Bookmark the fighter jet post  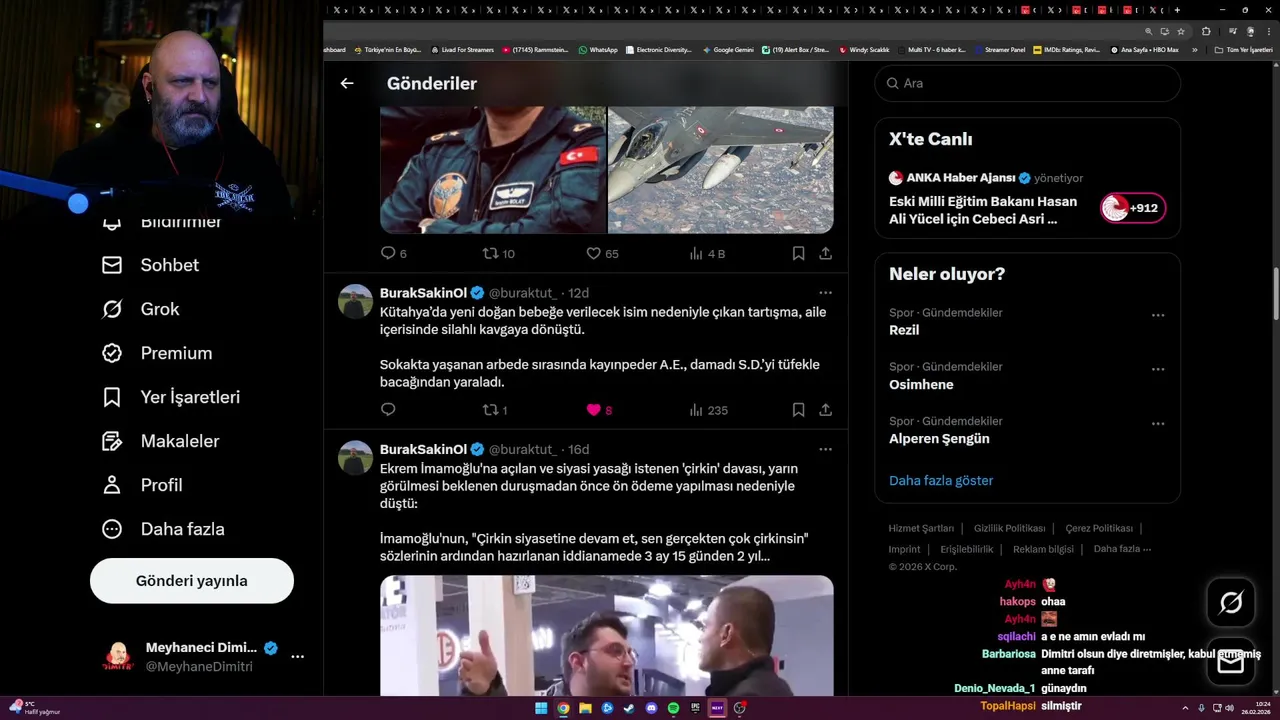tap(798, 254)
